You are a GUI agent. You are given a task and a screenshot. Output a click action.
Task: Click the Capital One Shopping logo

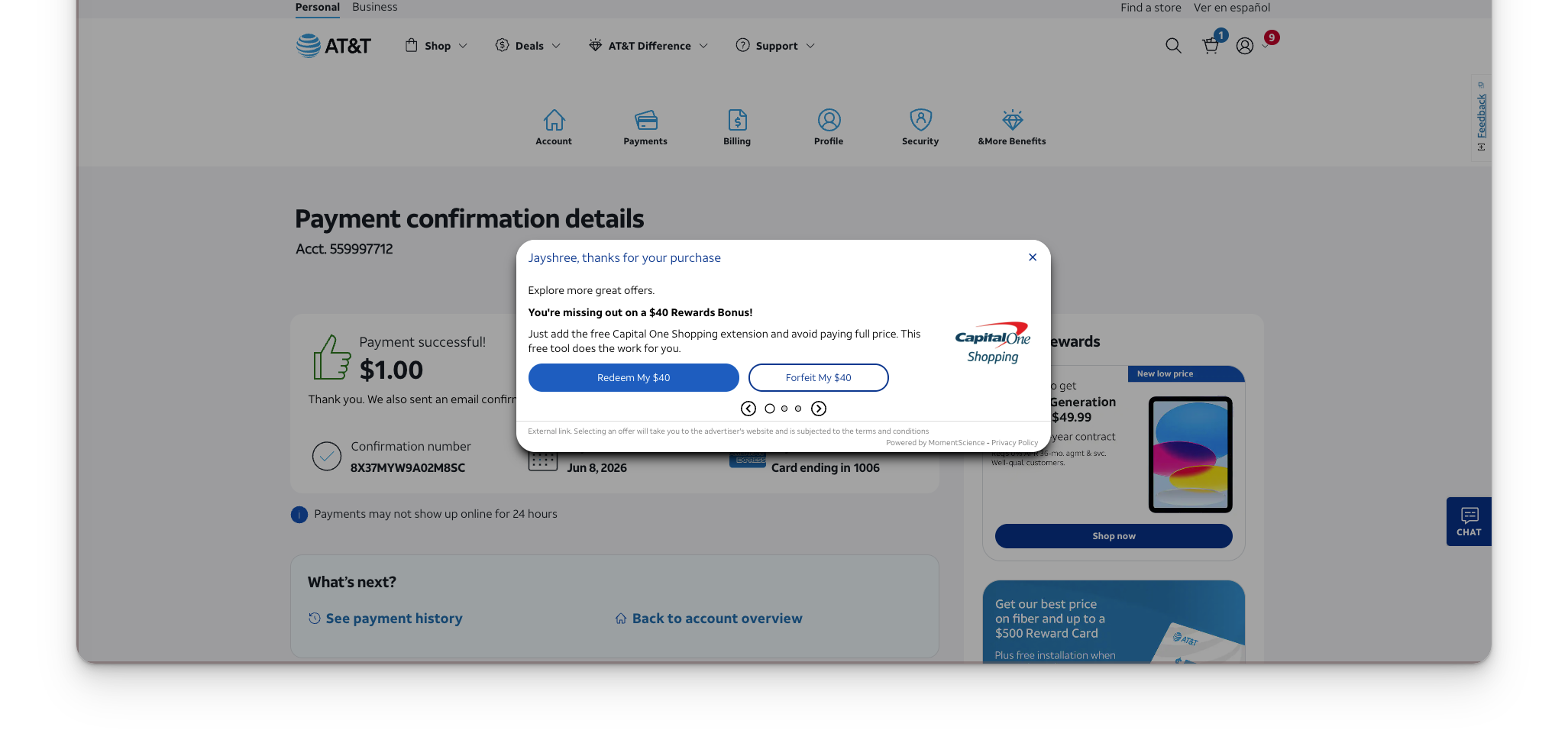pos(993,343)
